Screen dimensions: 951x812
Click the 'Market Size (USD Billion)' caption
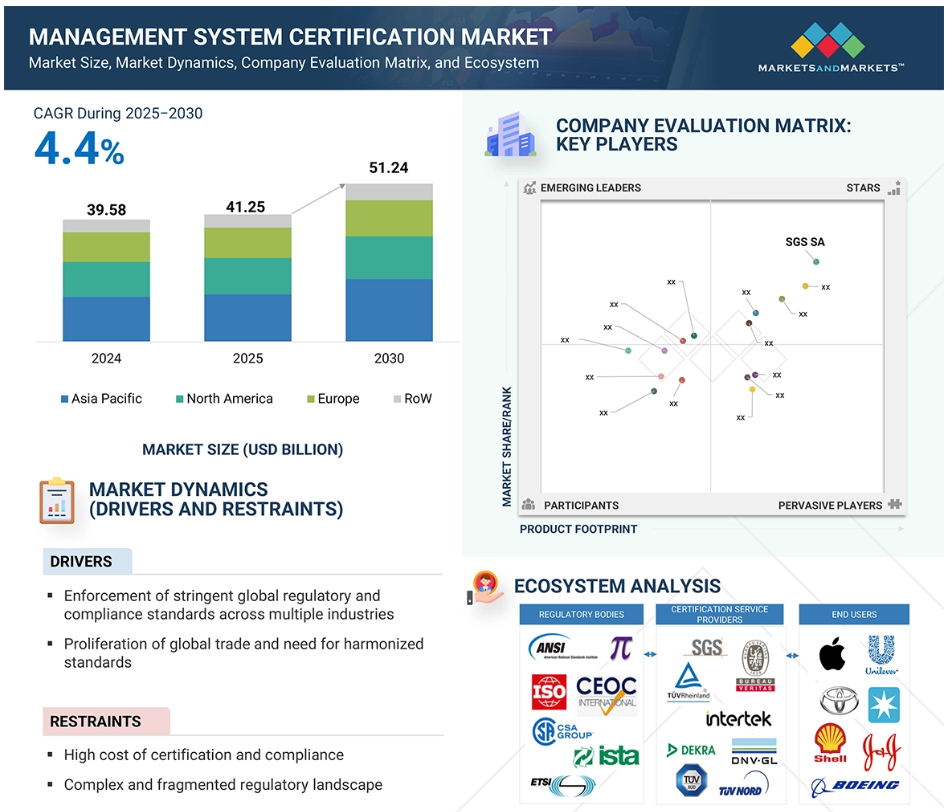243,449
